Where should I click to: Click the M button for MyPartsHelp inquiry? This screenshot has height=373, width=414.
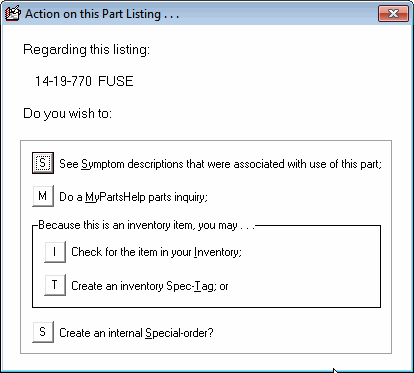click(43, 196)
